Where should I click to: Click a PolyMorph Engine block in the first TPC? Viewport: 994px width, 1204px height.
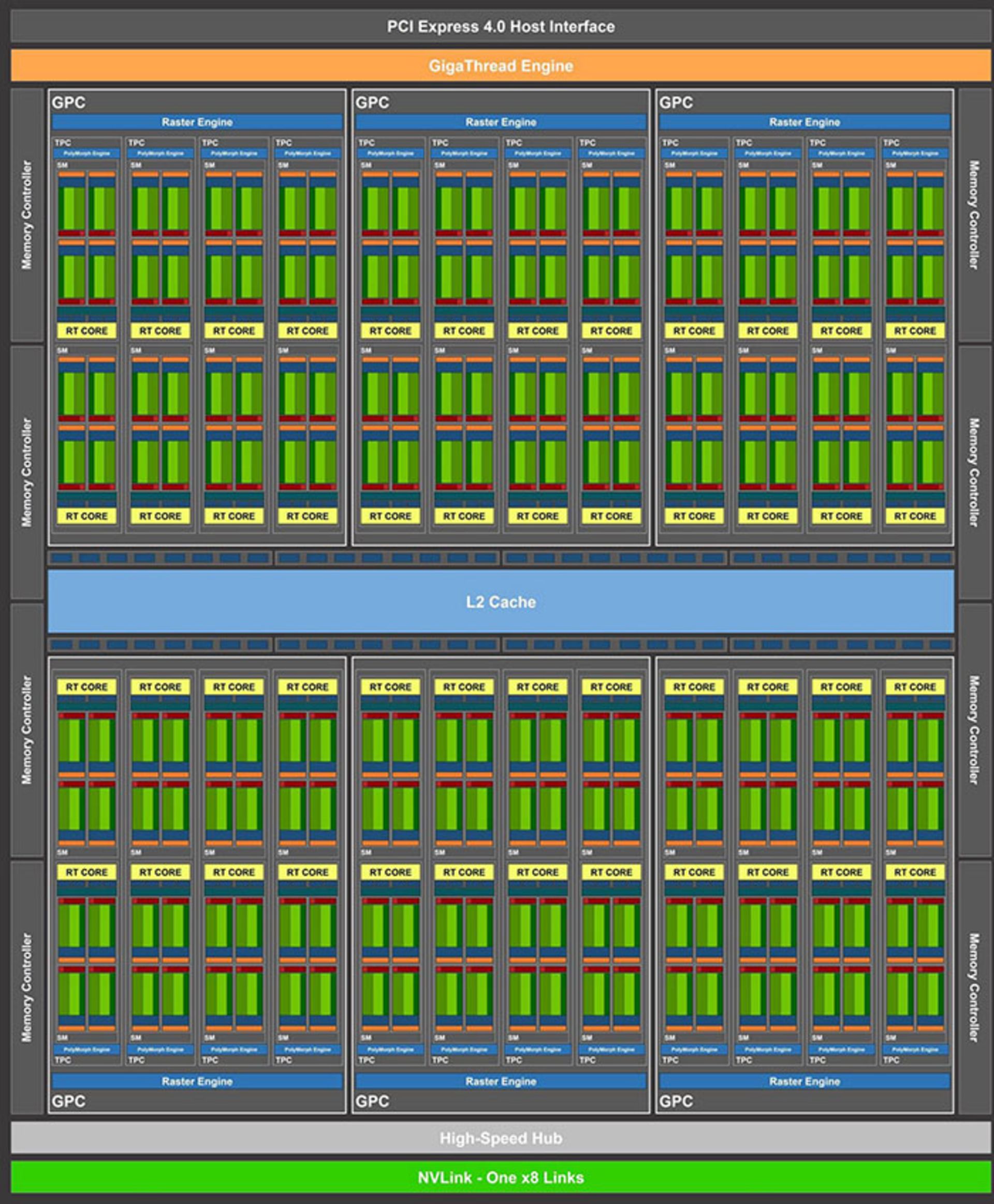[86, 153]
